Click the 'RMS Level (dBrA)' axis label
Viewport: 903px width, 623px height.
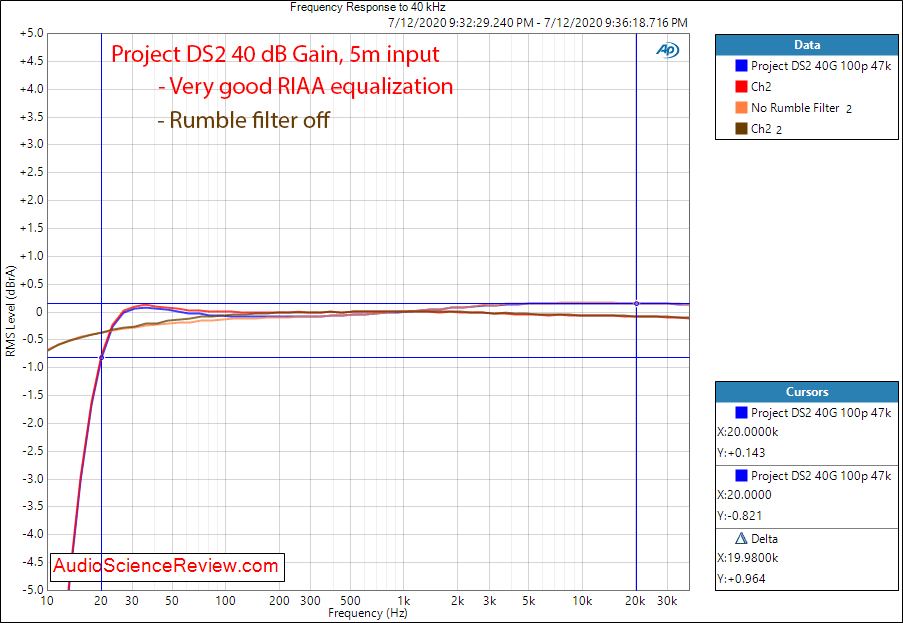(x=10, y=312)
